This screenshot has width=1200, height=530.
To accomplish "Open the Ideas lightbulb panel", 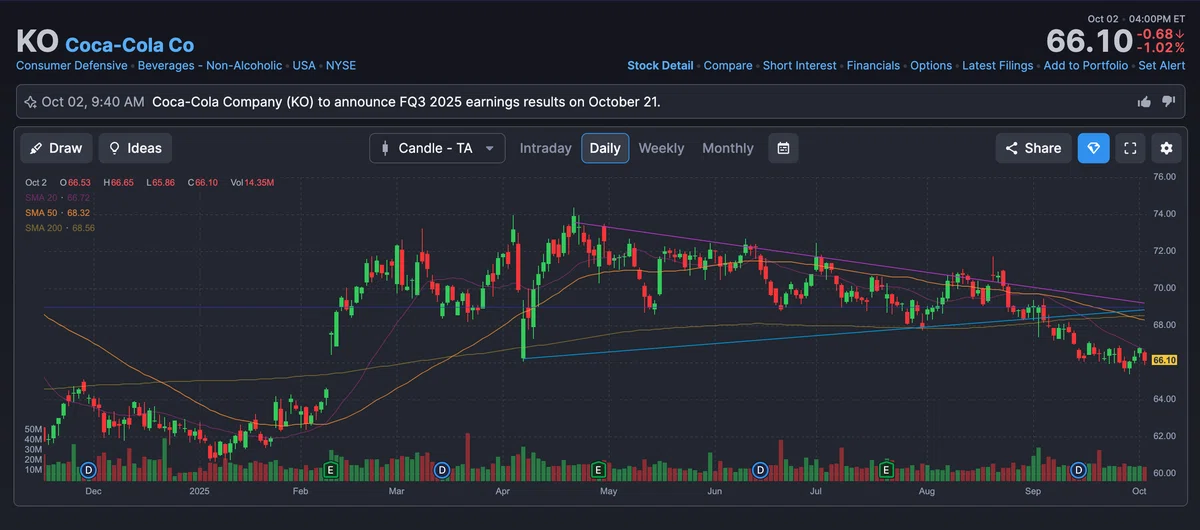I will (135, 148).
